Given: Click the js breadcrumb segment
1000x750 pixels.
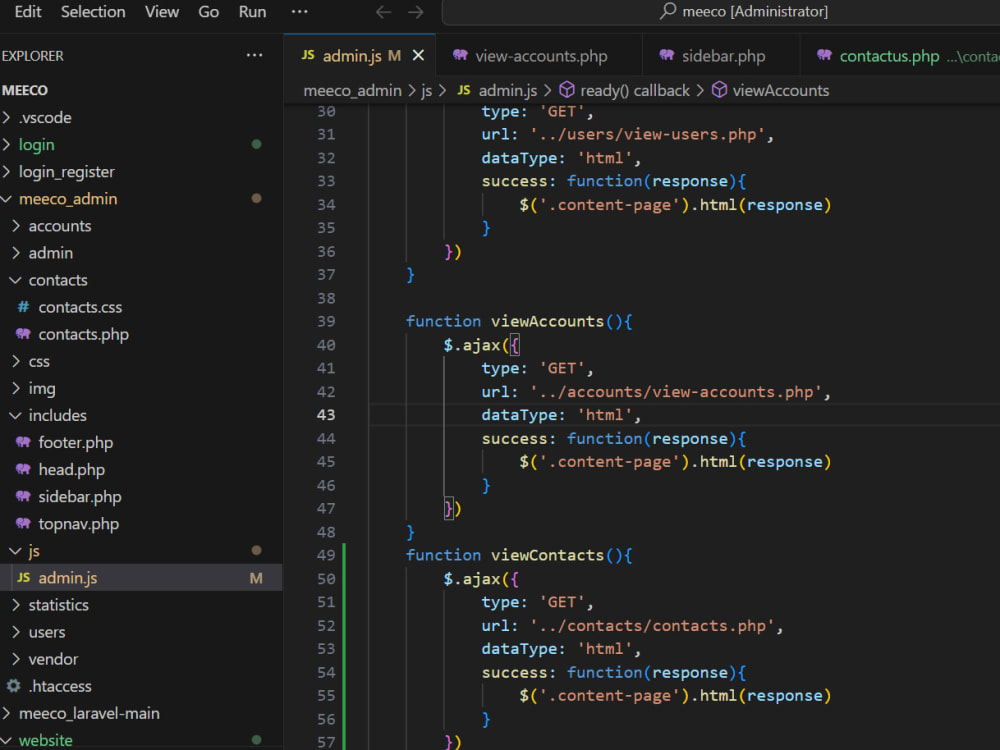Looking at the screenshot, I should point(426,91).
